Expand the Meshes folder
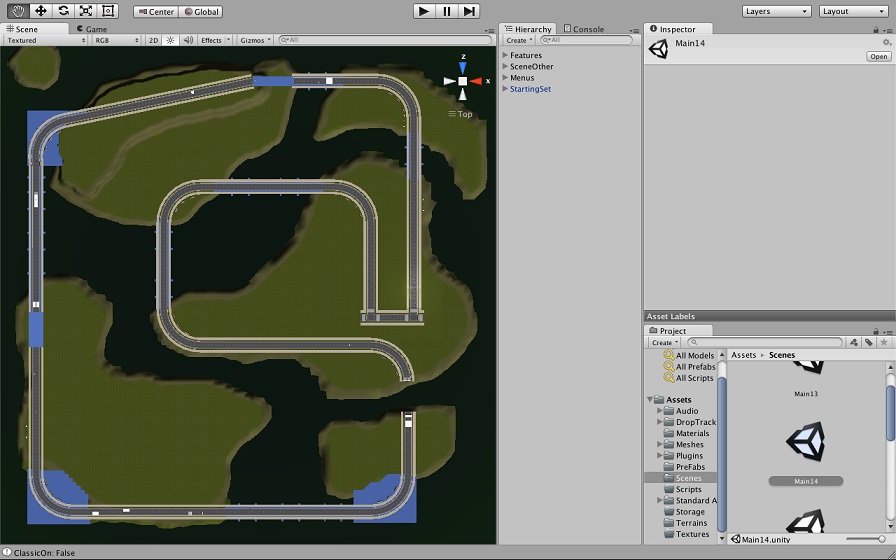896x560 pixels. (x=659, y=445)
